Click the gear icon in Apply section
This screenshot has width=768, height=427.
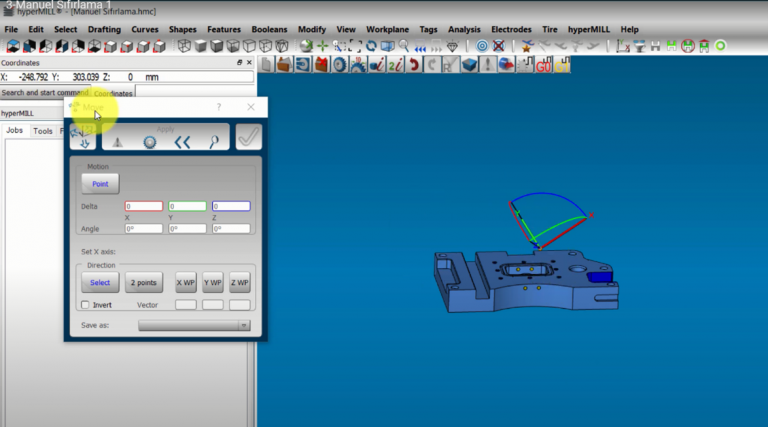150,142
